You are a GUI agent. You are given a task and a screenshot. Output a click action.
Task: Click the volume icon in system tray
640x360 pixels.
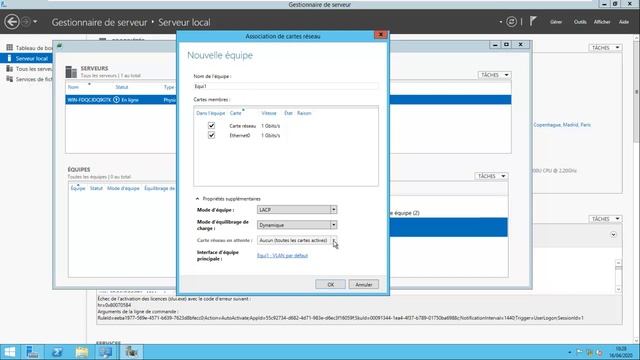[599, 352]
